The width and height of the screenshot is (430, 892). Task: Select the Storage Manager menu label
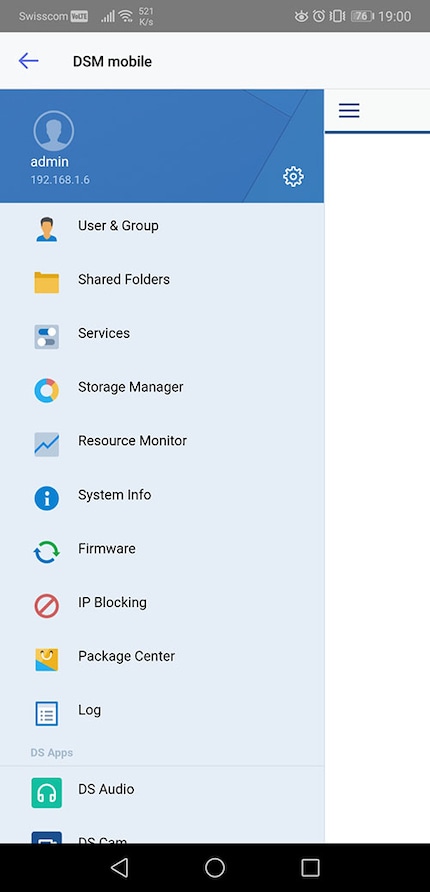point(131,387)
